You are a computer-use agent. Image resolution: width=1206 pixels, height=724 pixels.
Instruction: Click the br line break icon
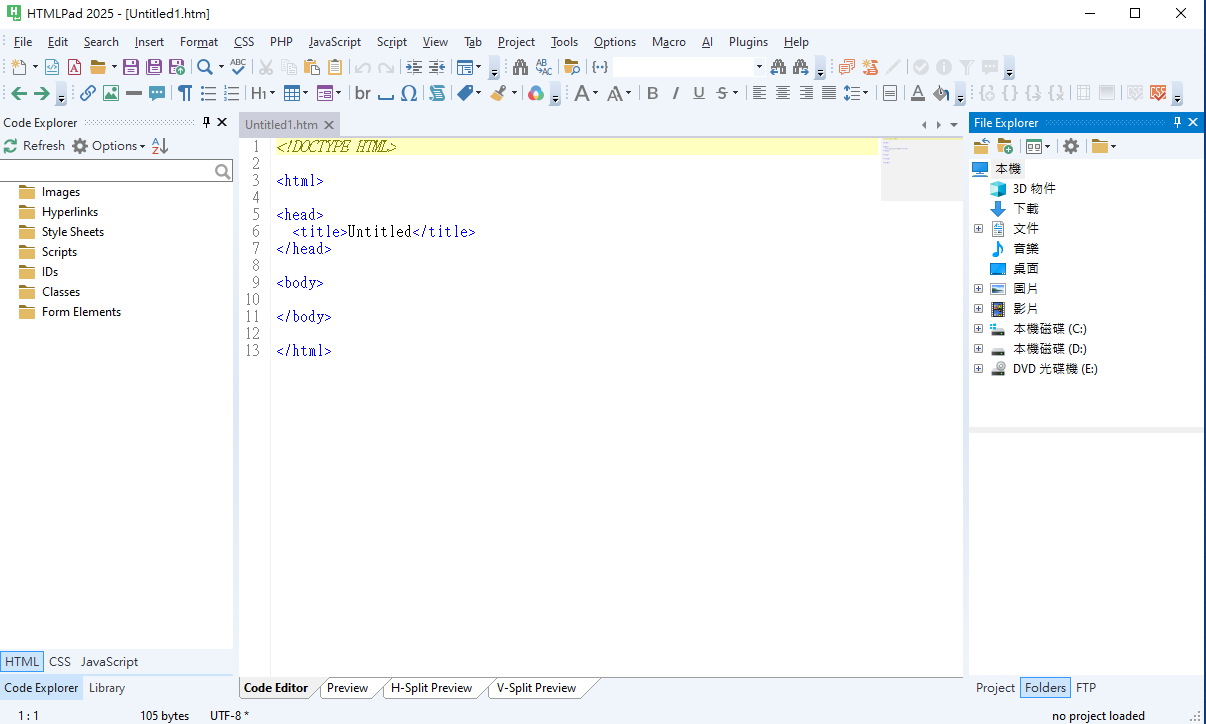(x=362, y=93)
